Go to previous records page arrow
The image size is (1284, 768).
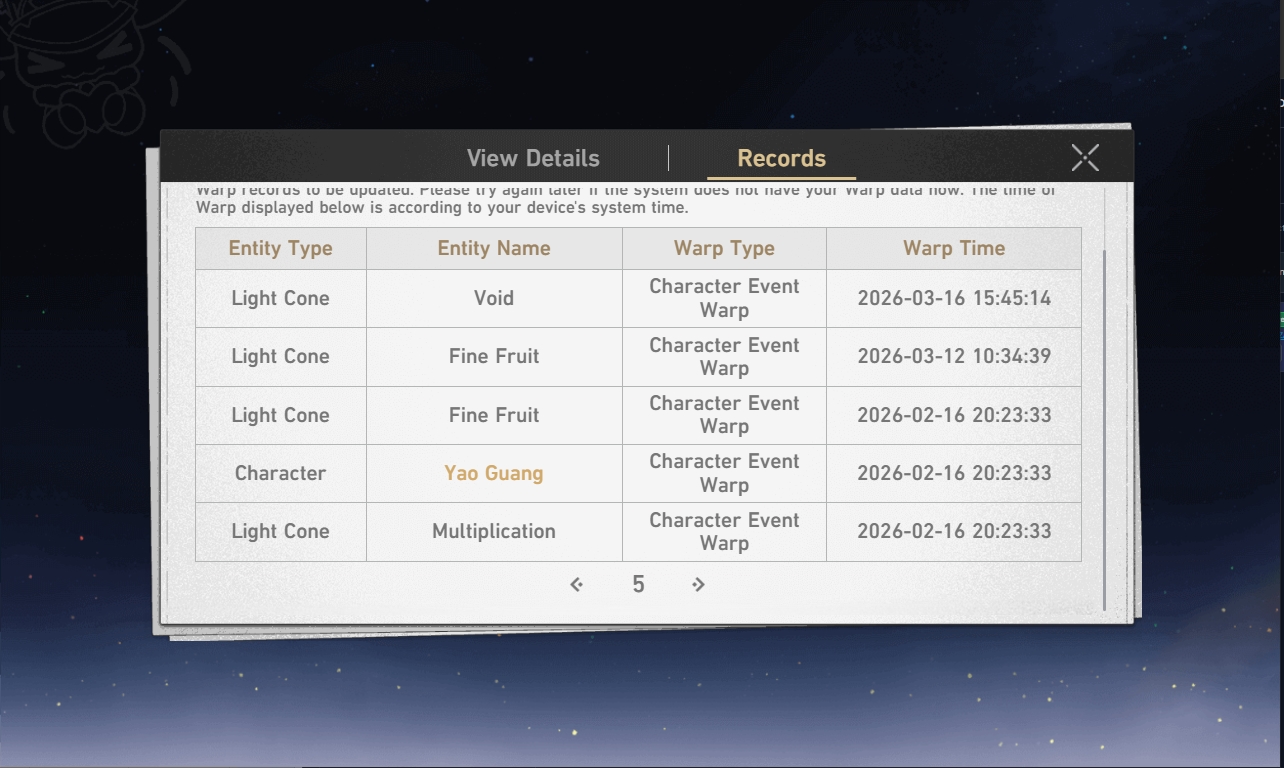(576, 584)
